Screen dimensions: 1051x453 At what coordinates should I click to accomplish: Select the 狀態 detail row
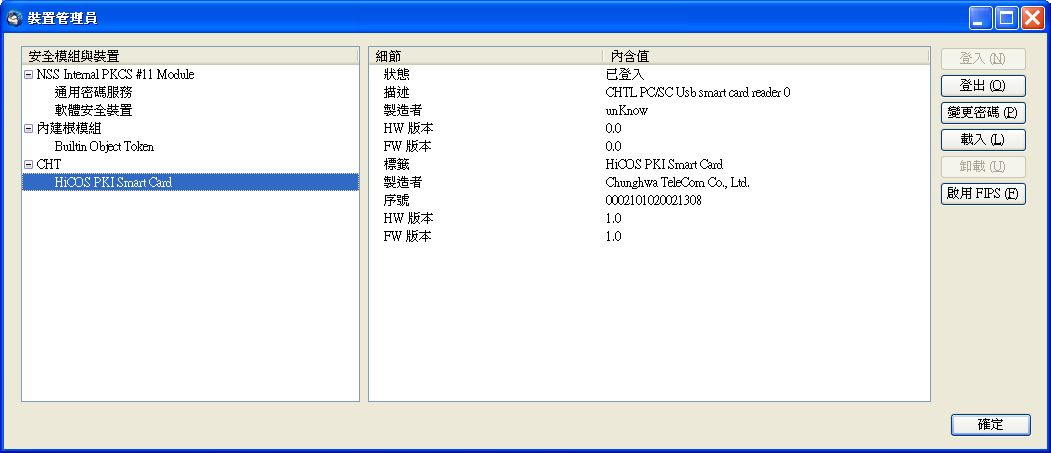click(649, 74)
